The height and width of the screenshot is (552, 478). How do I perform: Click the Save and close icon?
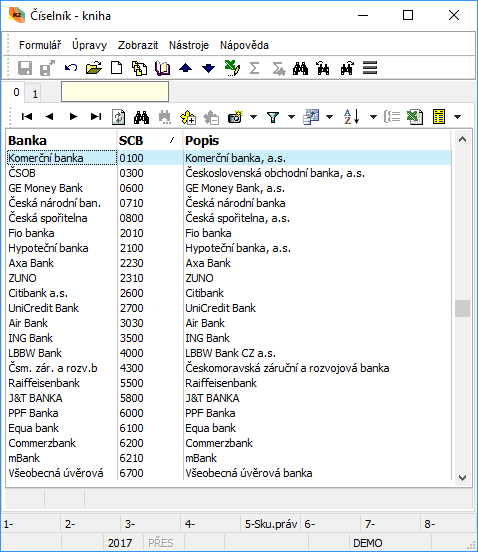[x=48, y=68]
